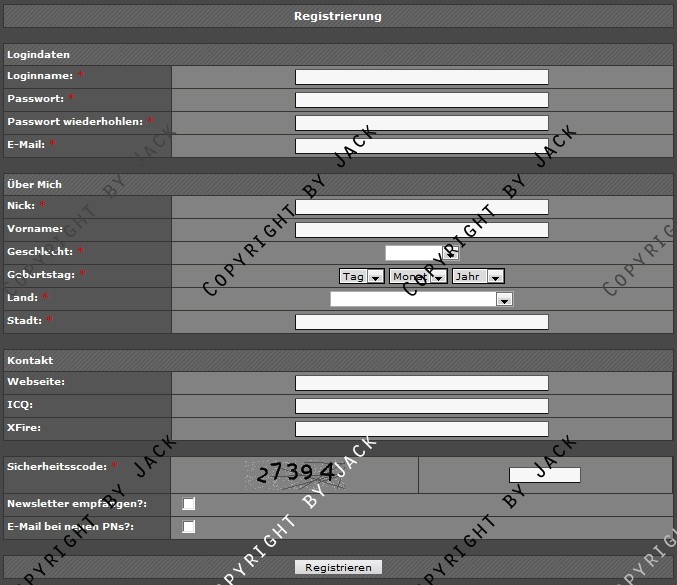Focus the Nick text field
The image size is (677, 585).
point(421,207)
